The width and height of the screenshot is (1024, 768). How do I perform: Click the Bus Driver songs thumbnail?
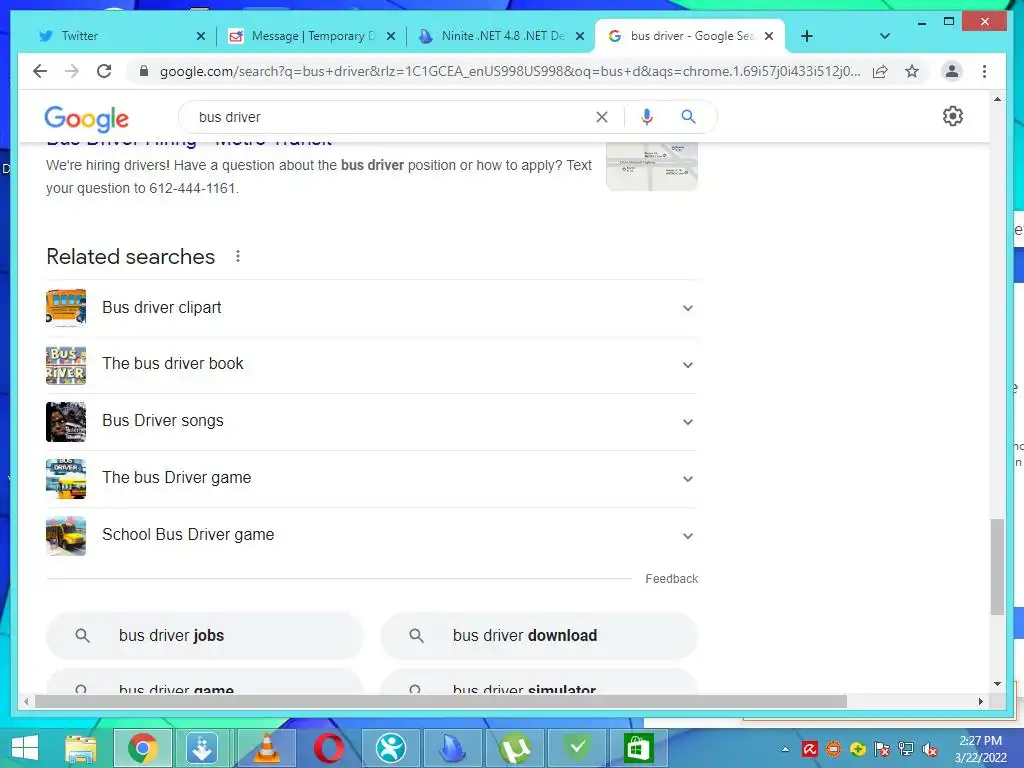click(x=66, y=421)
